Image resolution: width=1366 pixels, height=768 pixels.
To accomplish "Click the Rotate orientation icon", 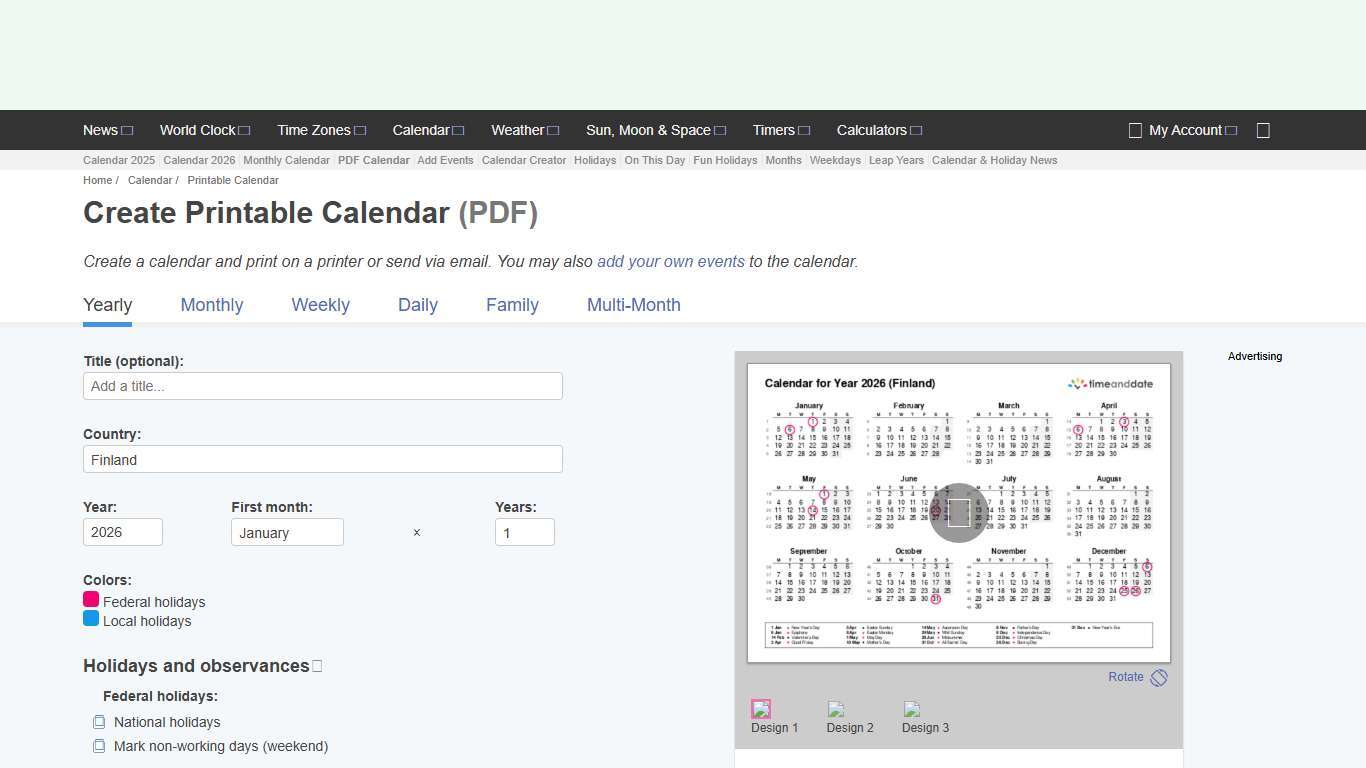I will pos(1159,677).
